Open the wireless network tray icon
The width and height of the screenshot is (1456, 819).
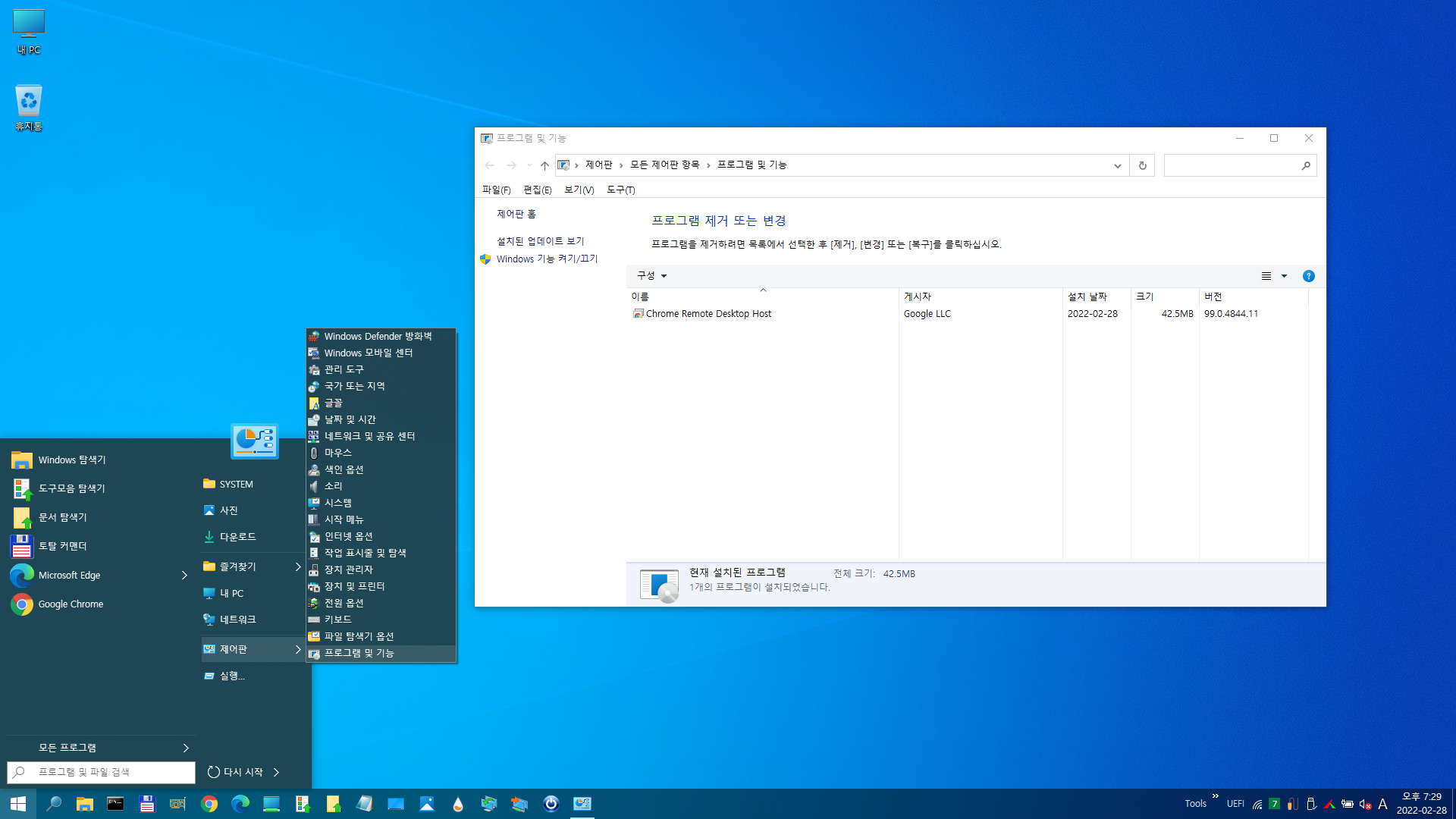pos(1257,804)
